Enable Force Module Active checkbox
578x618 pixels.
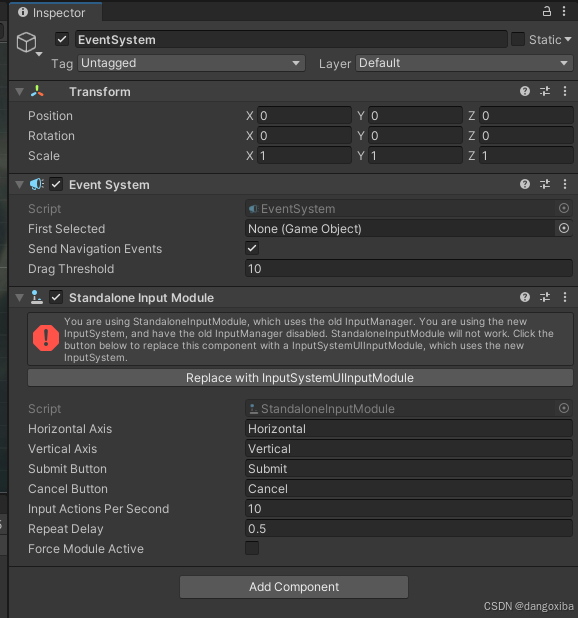pyautogui.click(x=252, y=548)
